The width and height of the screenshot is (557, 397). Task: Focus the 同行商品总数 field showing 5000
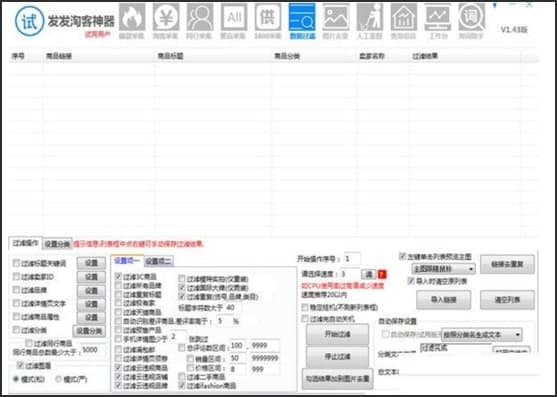(93, 350)
